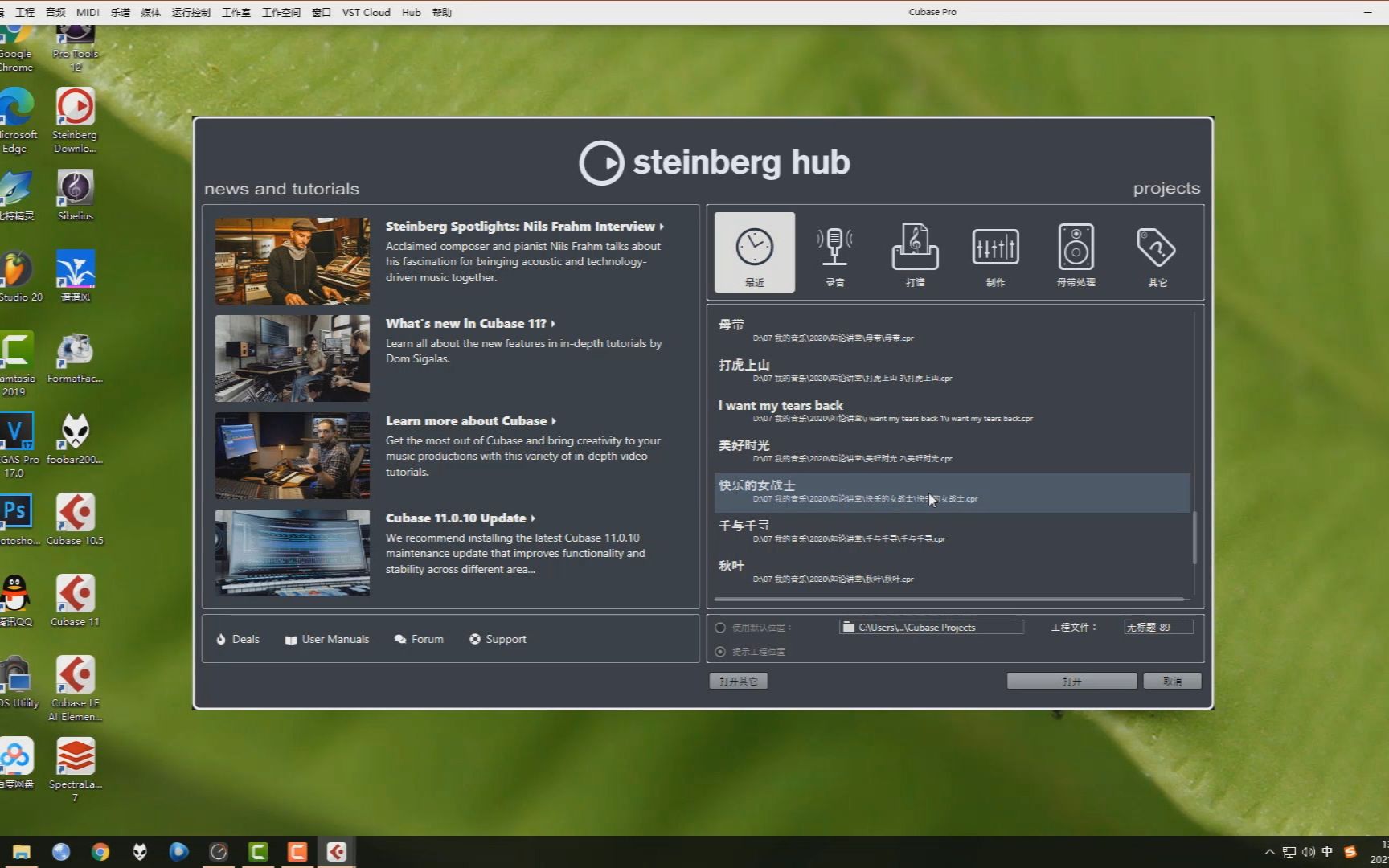
Task: Open Learn more about Cubase heading
Action: click(470, 421)
